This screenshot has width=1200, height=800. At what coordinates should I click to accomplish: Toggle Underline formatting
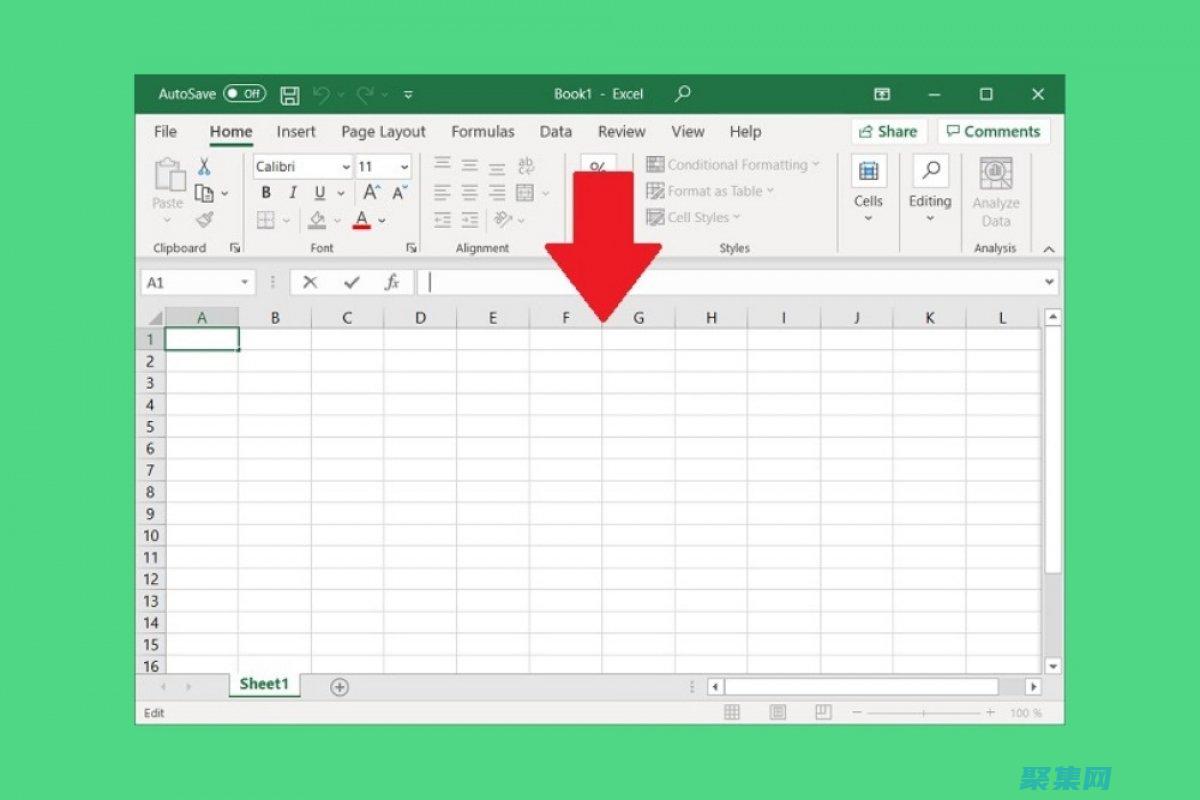click(x=320, y=193)
